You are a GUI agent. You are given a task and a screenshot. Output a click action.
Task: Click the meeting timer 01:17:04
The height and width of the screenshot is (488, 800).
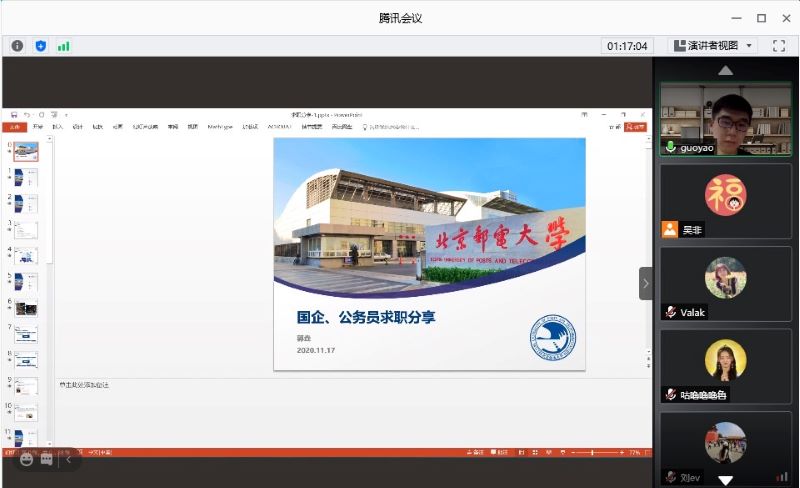tap(627, 46)
